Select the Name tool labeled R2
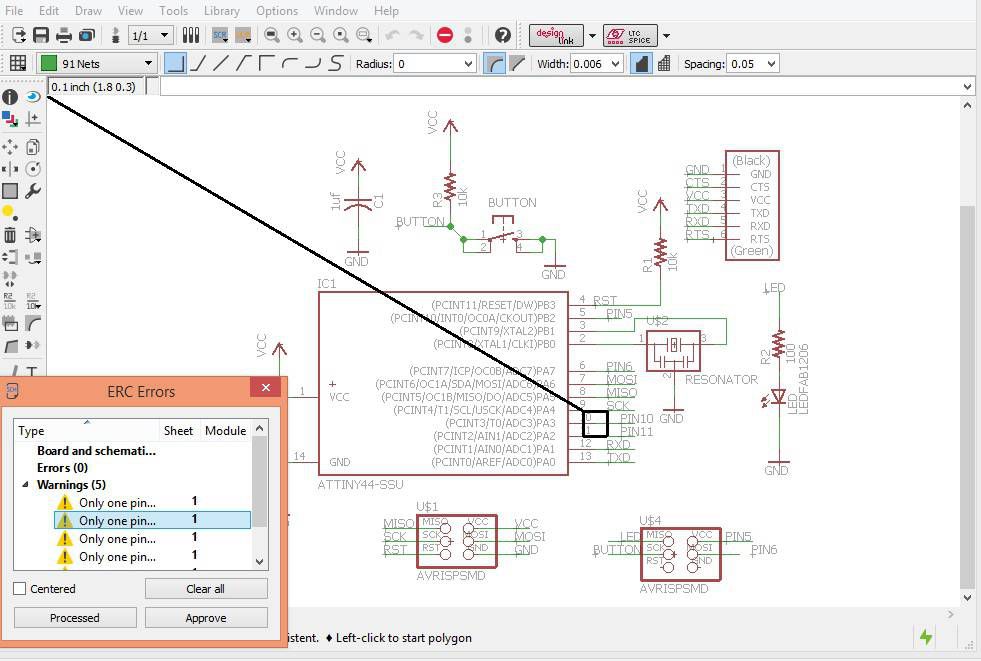This screenshot has height=661, width=981. [x=10, y=301]
